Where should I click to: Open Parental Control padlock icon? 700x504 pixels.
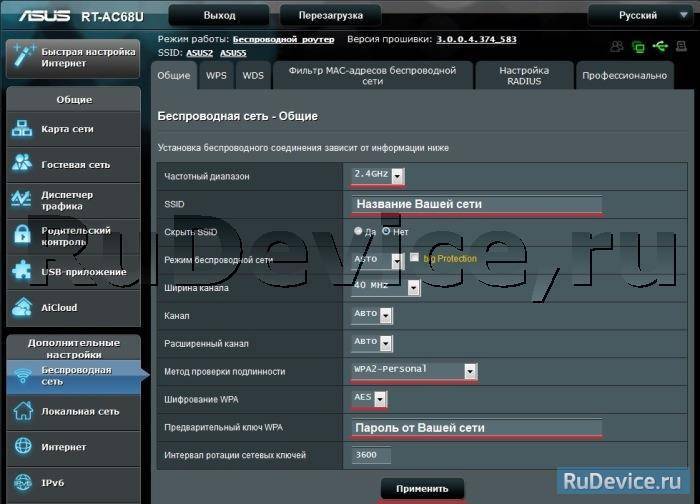coord(22,235)
